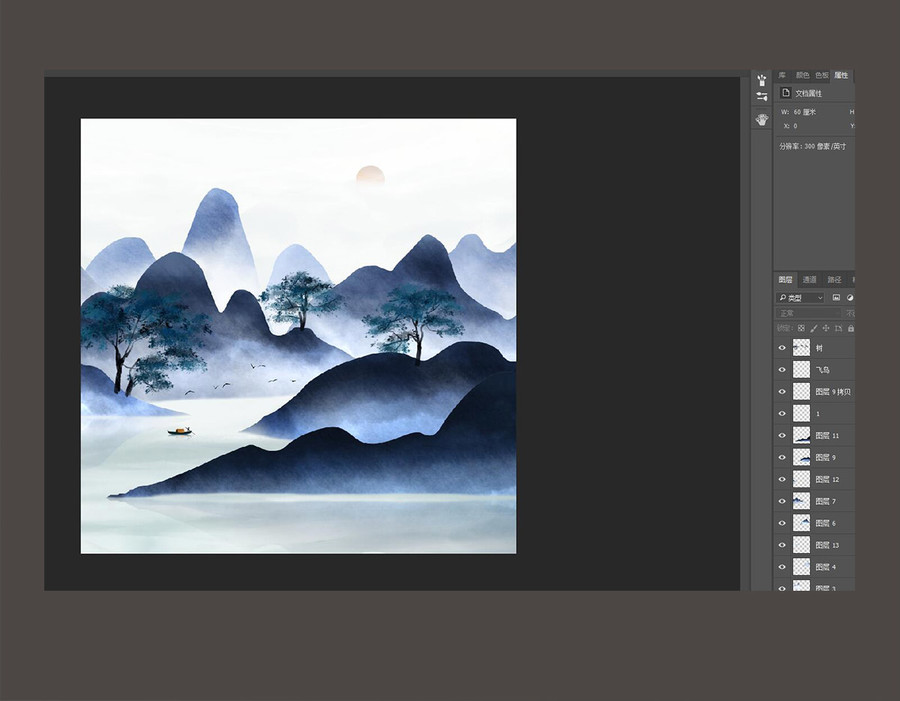
Task: Select the 图层 9 layer thumbnail
Action: tap(801, 457)
